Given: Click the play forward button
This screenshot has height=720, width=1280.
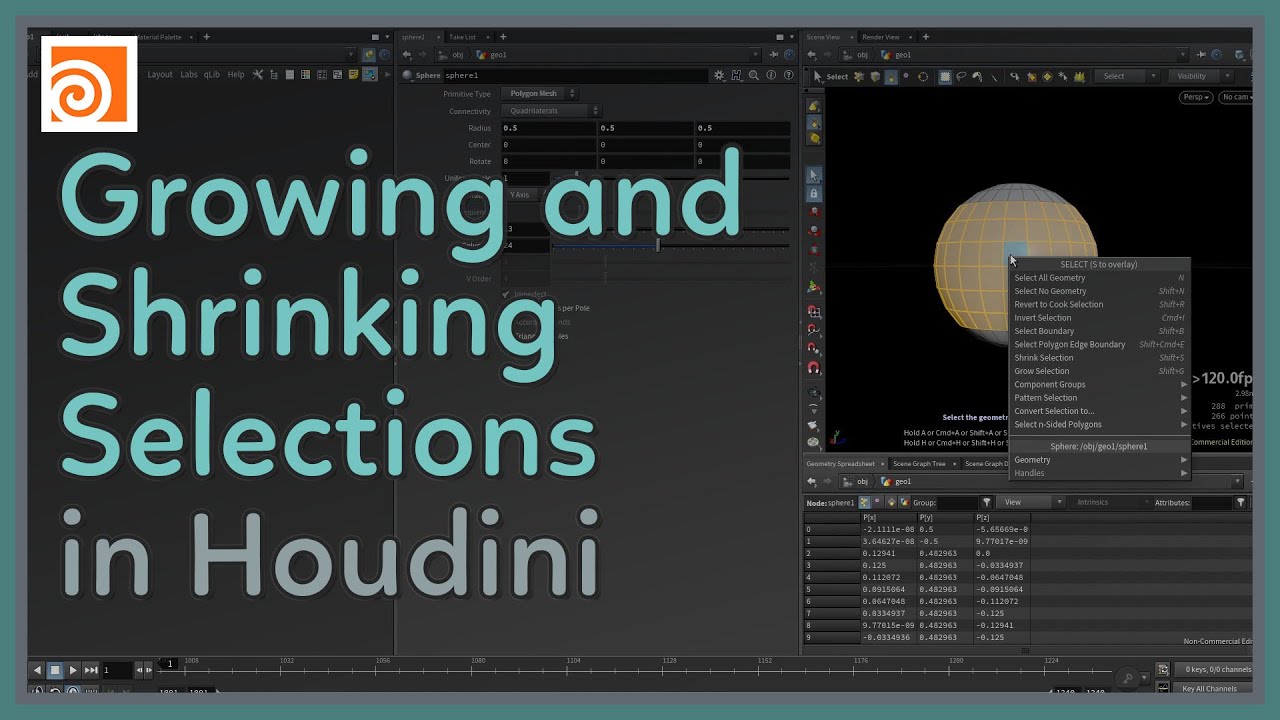Looking at the screenshot, I should pyautogui.click(x=73, y=670).
